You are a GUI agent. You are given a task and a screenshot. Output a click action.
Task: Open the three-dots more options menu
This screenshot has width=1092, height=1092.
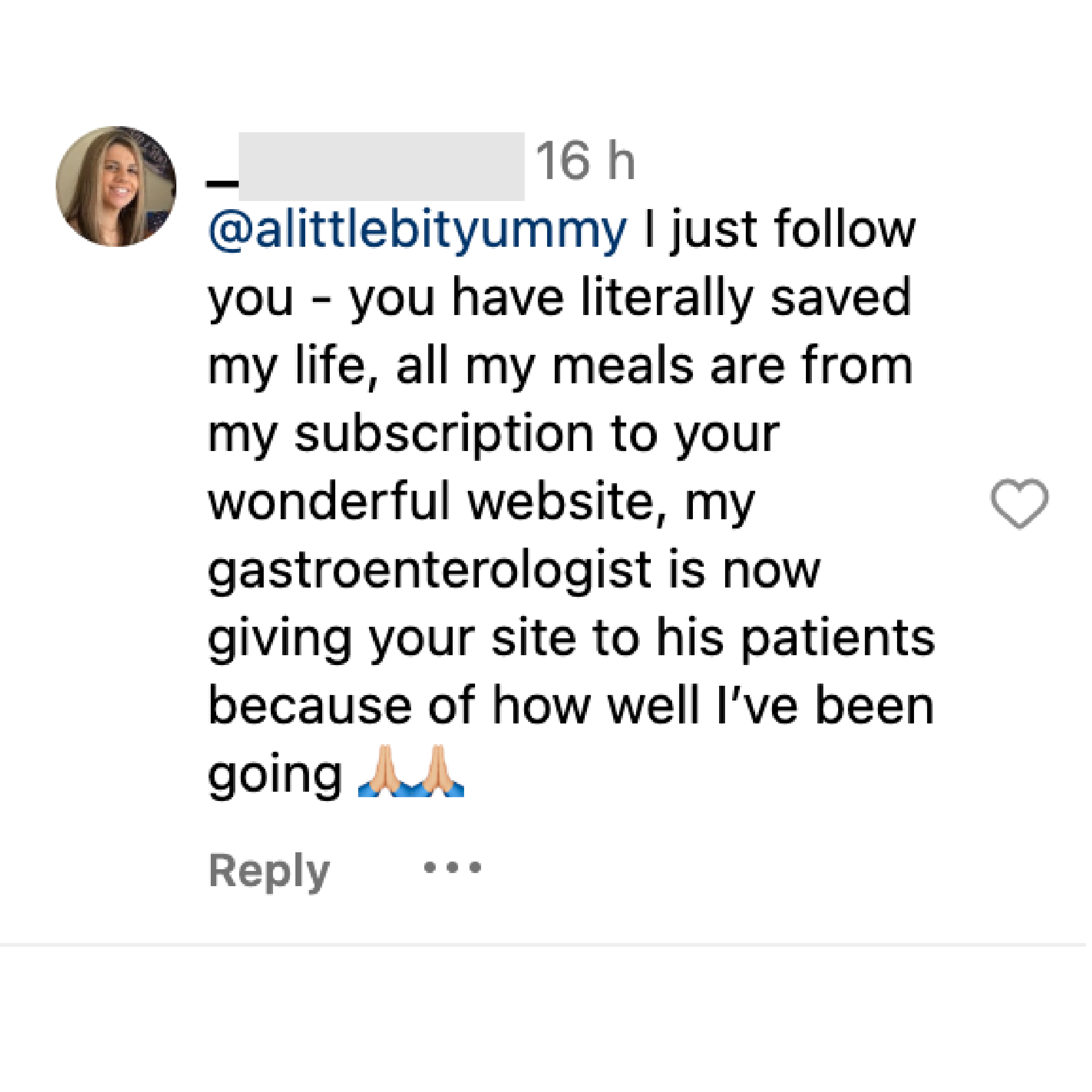click(452, 867)
